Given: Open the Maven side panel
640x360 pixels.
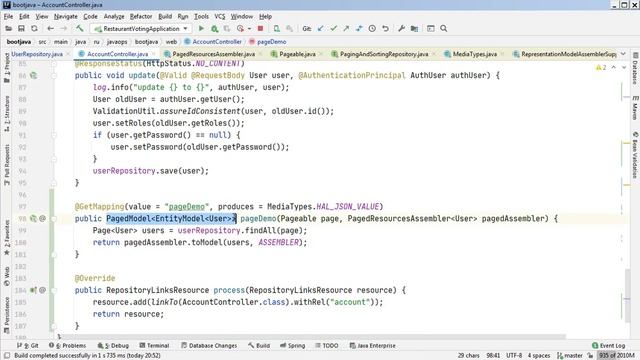Looking at the screenshot, I should click(636, 107).
